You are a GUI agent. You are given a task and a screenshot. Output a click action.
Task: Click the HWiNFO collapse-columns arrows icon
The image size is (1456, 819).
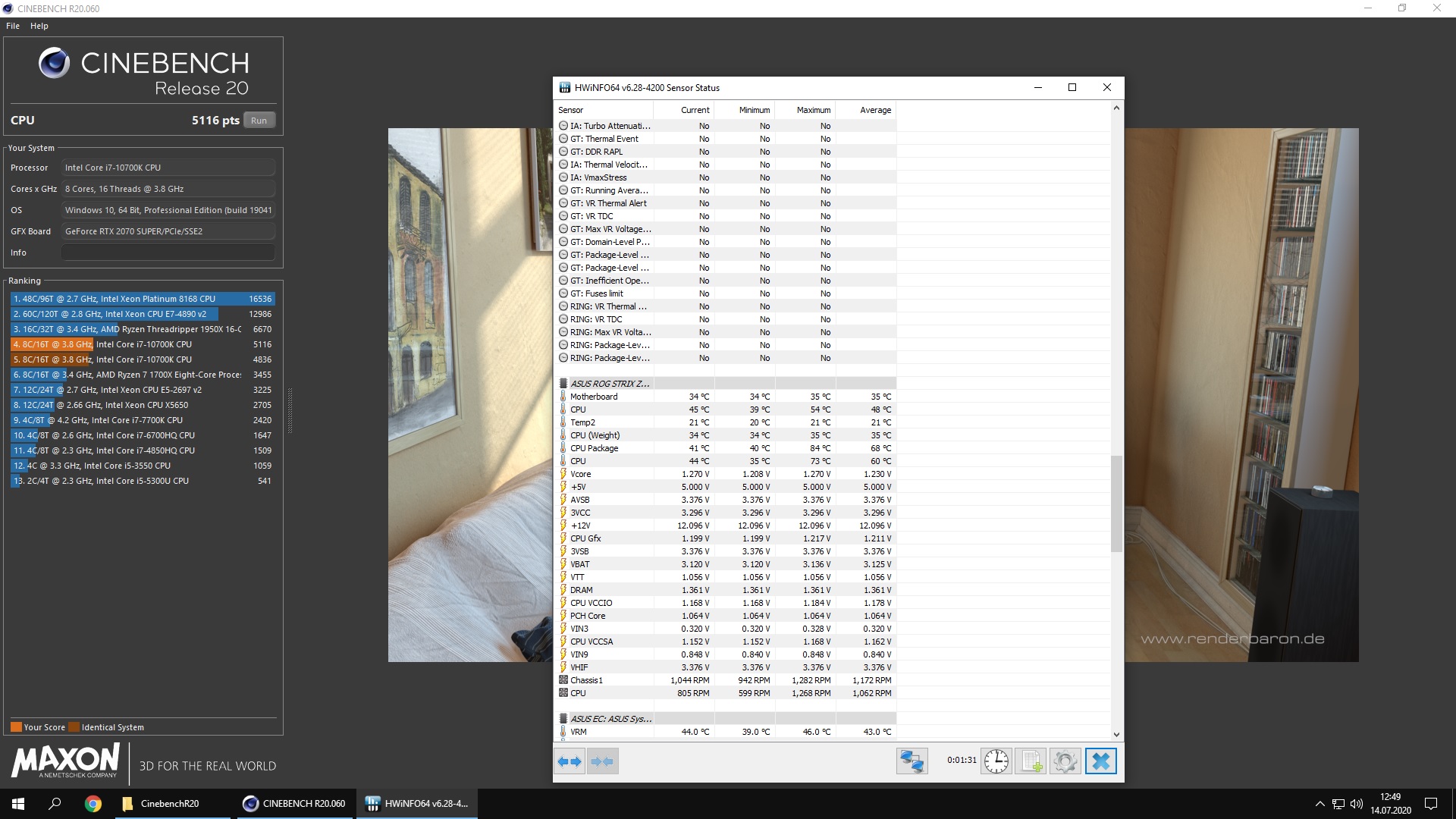pyautogui.click(x=602, y=761)
